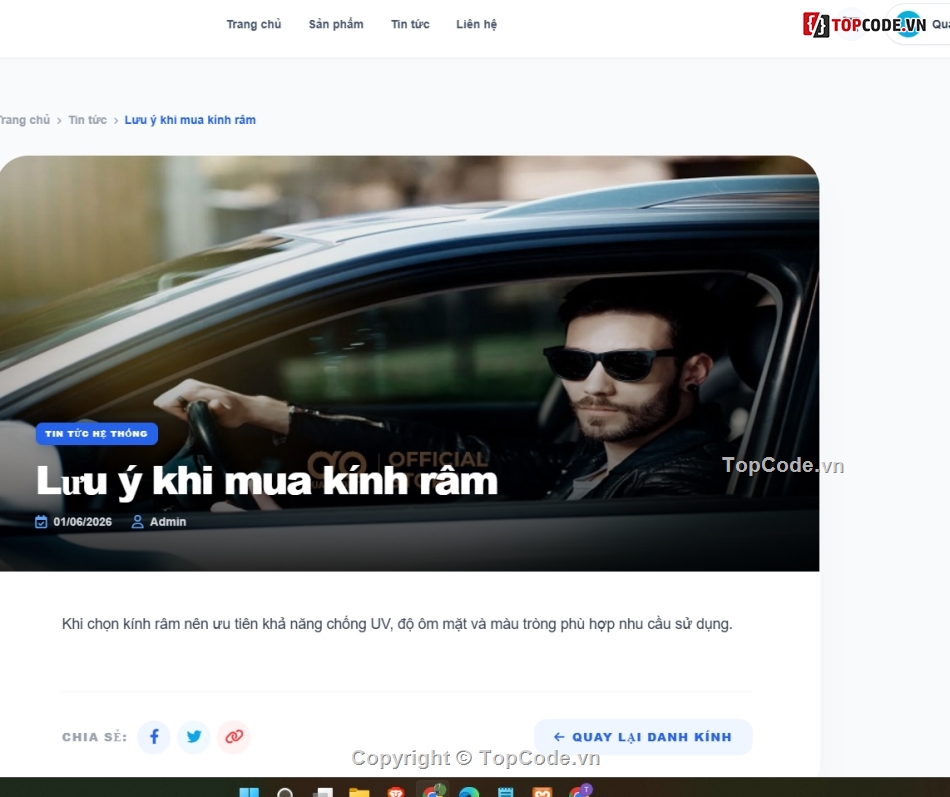Share the article on Twitter
Screen dimensions: 950x797
[194, 737]
